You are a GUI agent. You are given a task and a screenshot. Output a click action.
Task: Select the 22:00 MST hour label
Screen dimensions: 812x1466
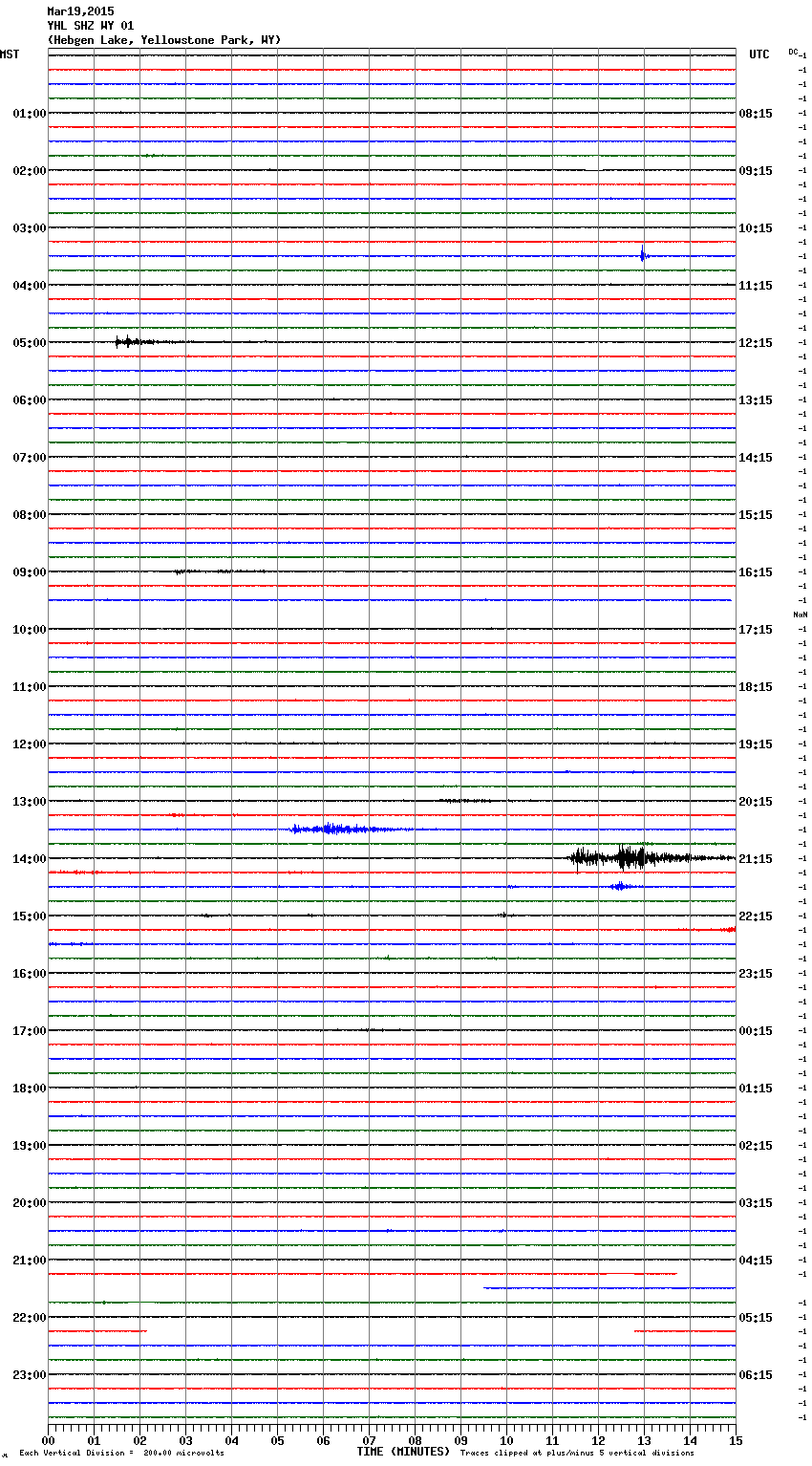click(29, 1318)
